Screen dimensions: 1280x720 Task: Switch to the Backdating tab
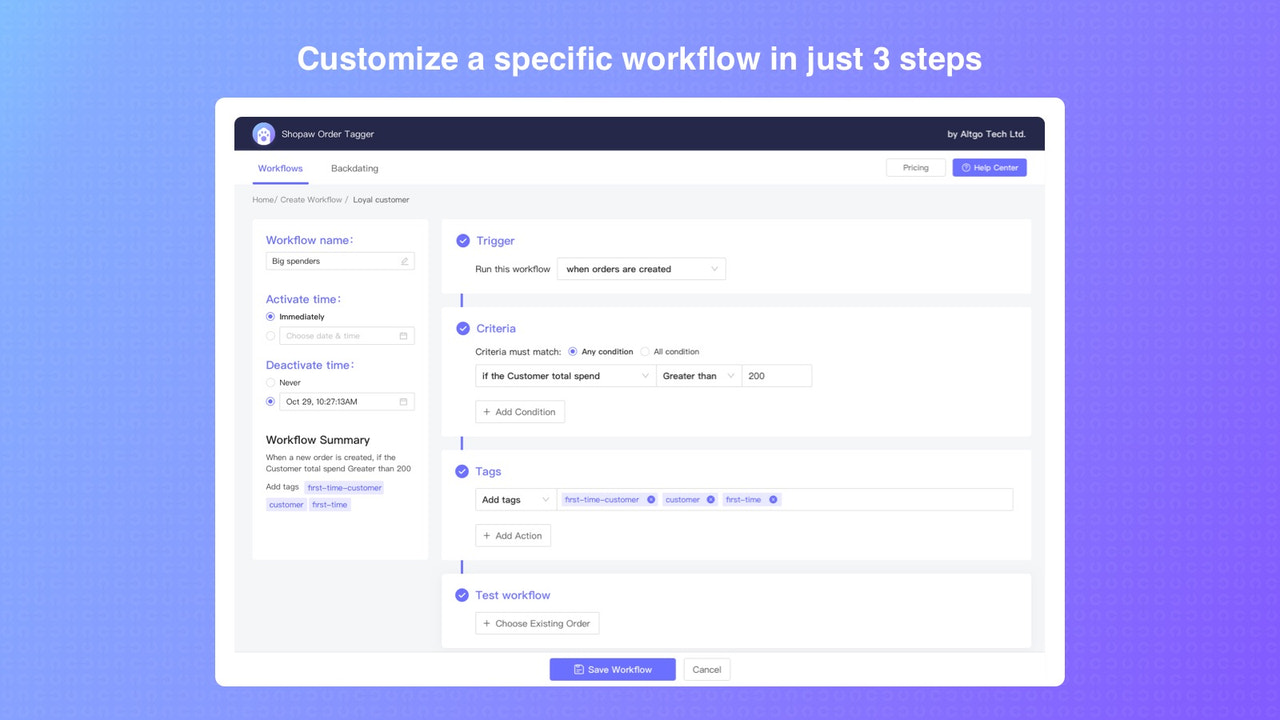point(354,168)
